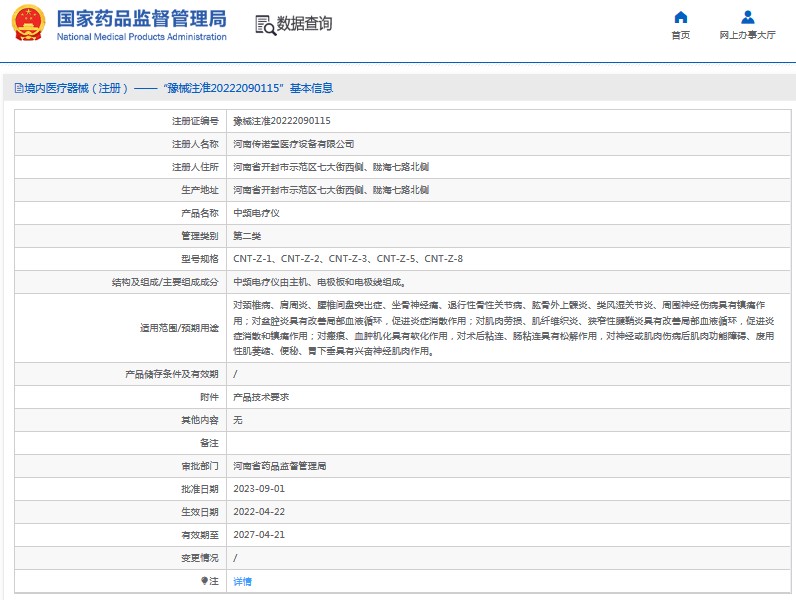The height and width of the screenshot is (600, 796).
Task: Click the 适用范围/预期用途 description paragraph
Action: pos(504,328)
